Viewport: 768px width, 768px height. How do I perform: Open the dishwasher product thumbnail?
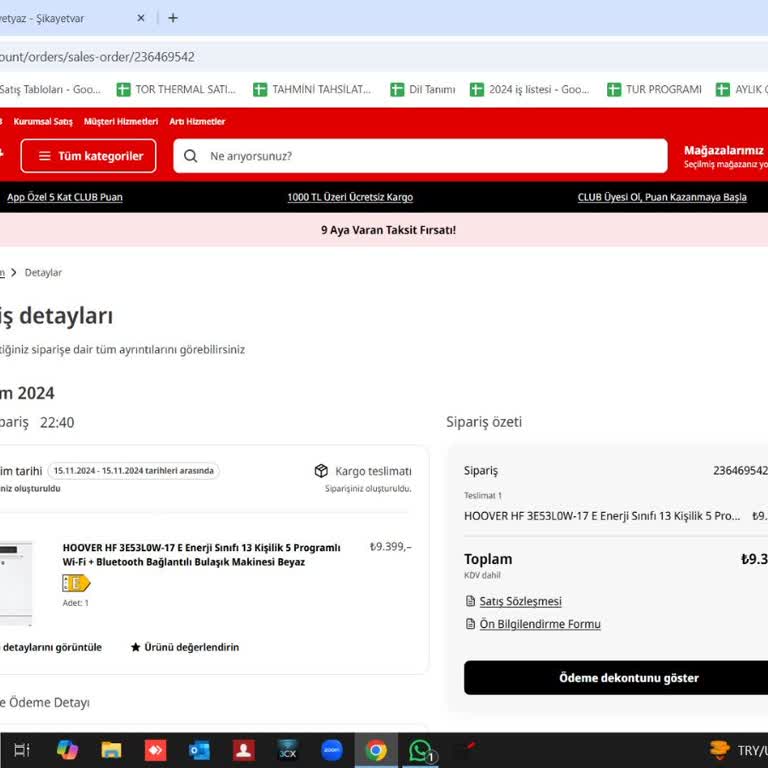pos(16,583)
